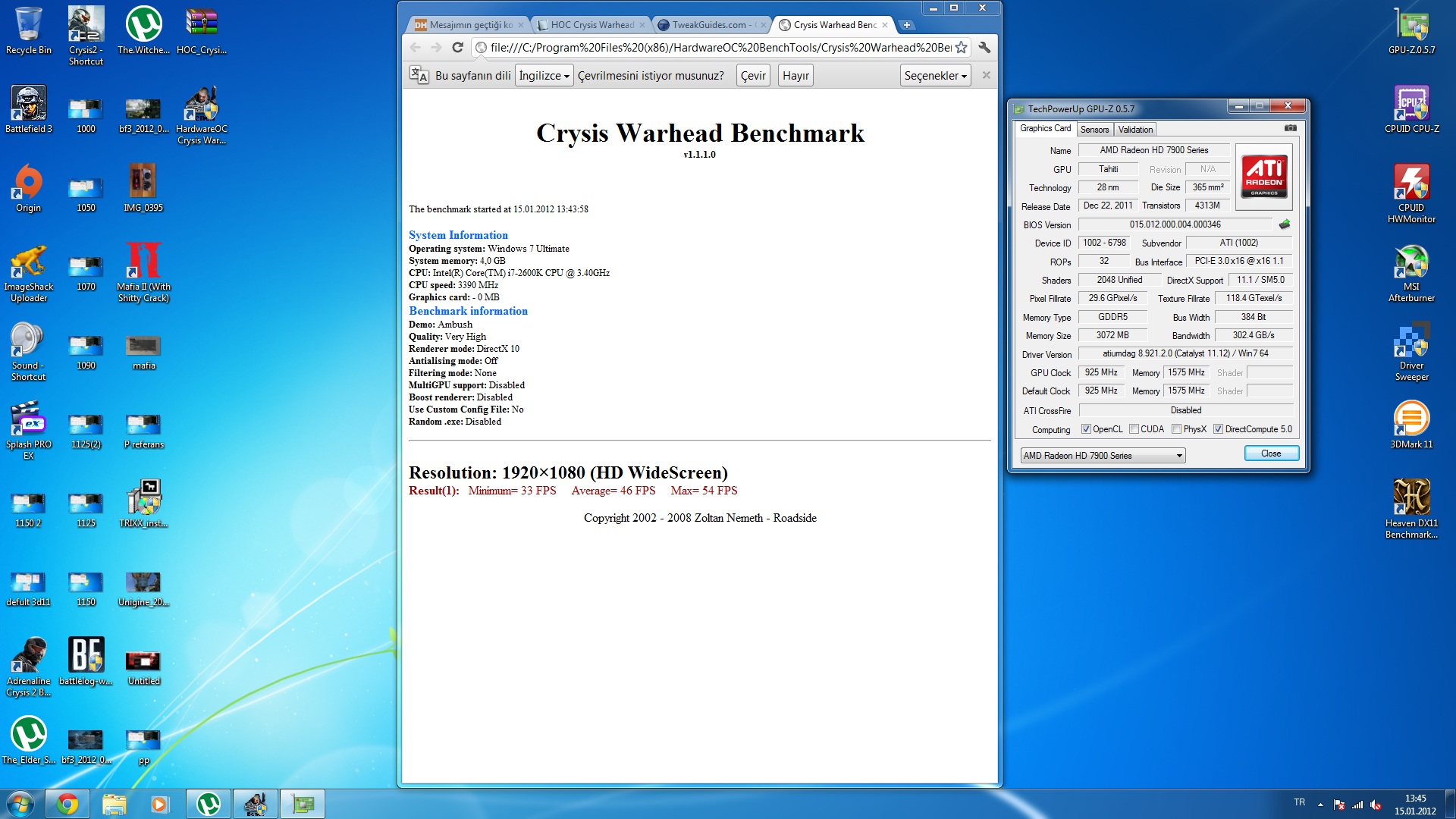
Task: Click the Close button in GPU-Z
Action: 1271,453
